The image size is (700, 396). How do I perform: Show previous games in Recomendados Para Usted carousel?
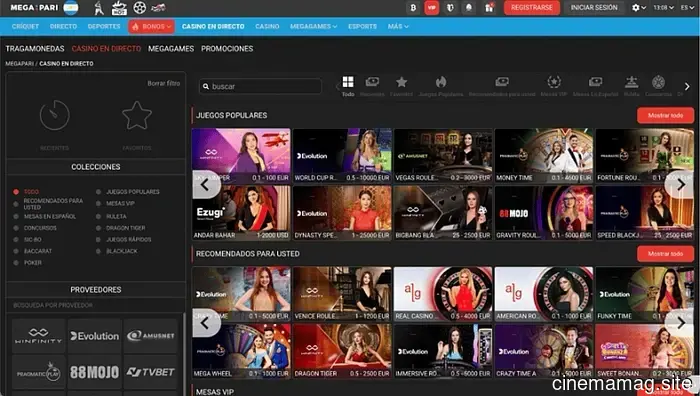206,323
